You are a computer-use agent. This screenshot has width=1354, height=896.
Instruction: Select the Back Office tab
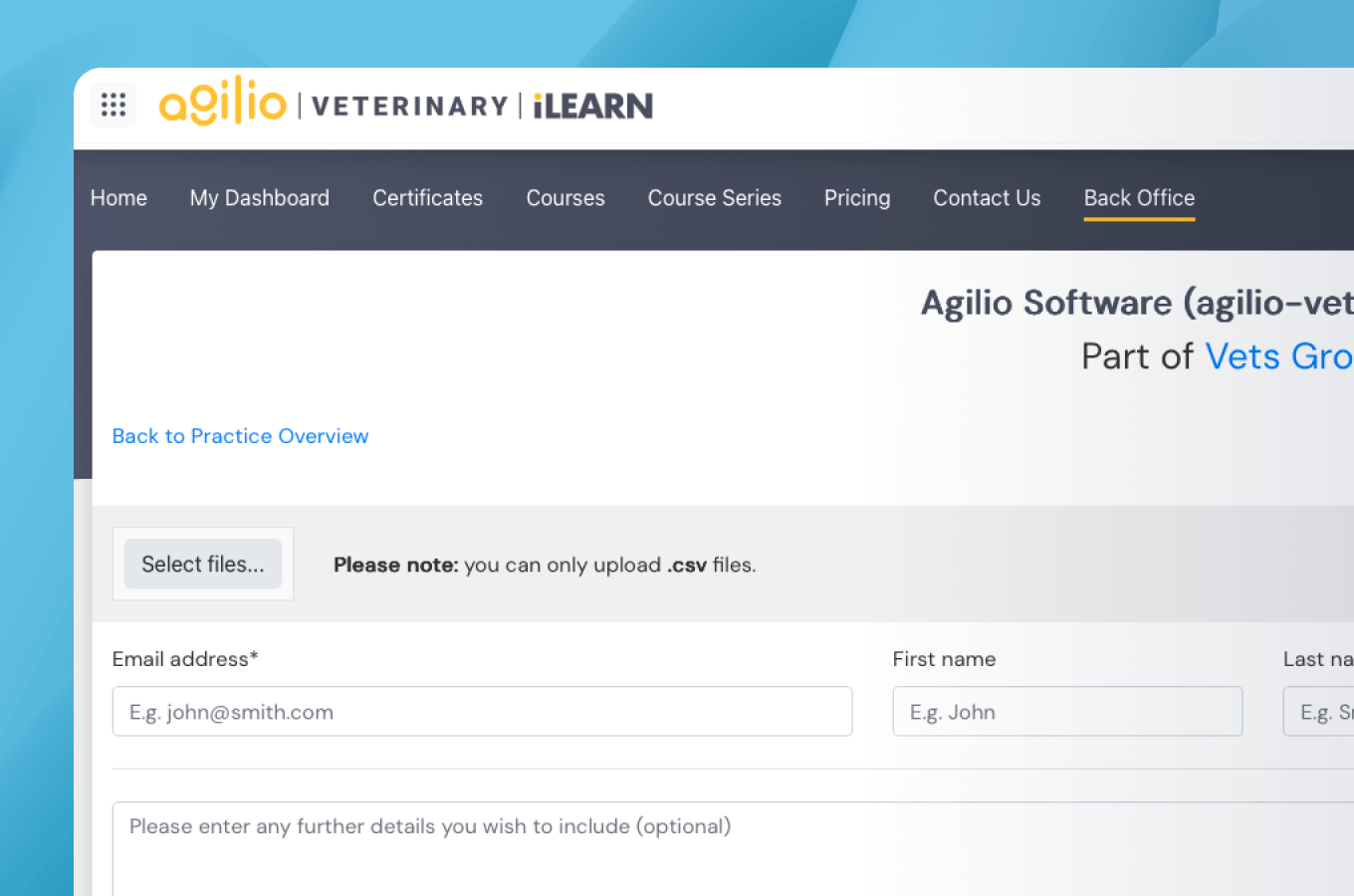pyautogui.click(x=1139, y=198)
